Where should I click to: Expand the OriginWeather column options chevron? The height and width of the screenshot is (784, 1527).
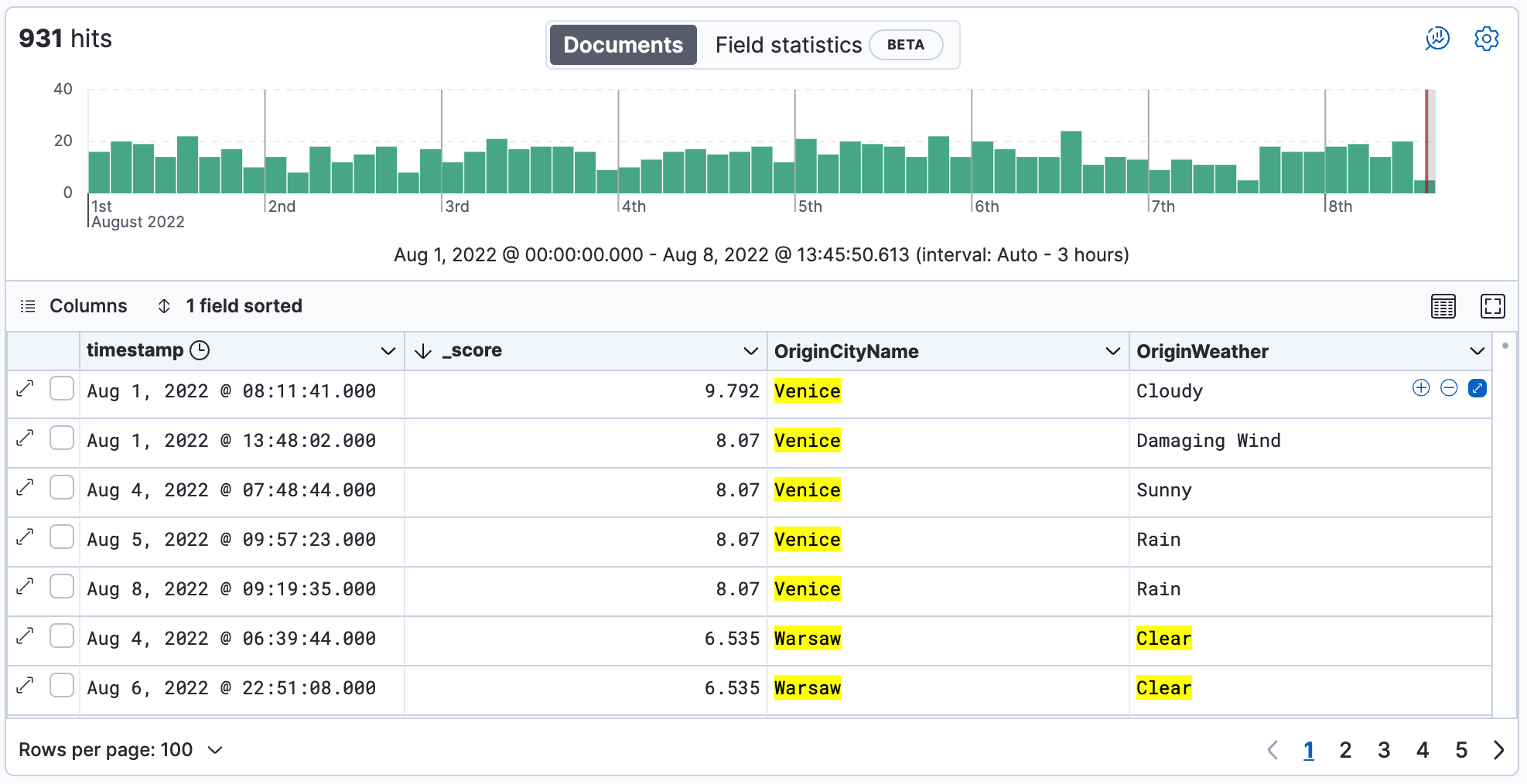click(1477, 351)
